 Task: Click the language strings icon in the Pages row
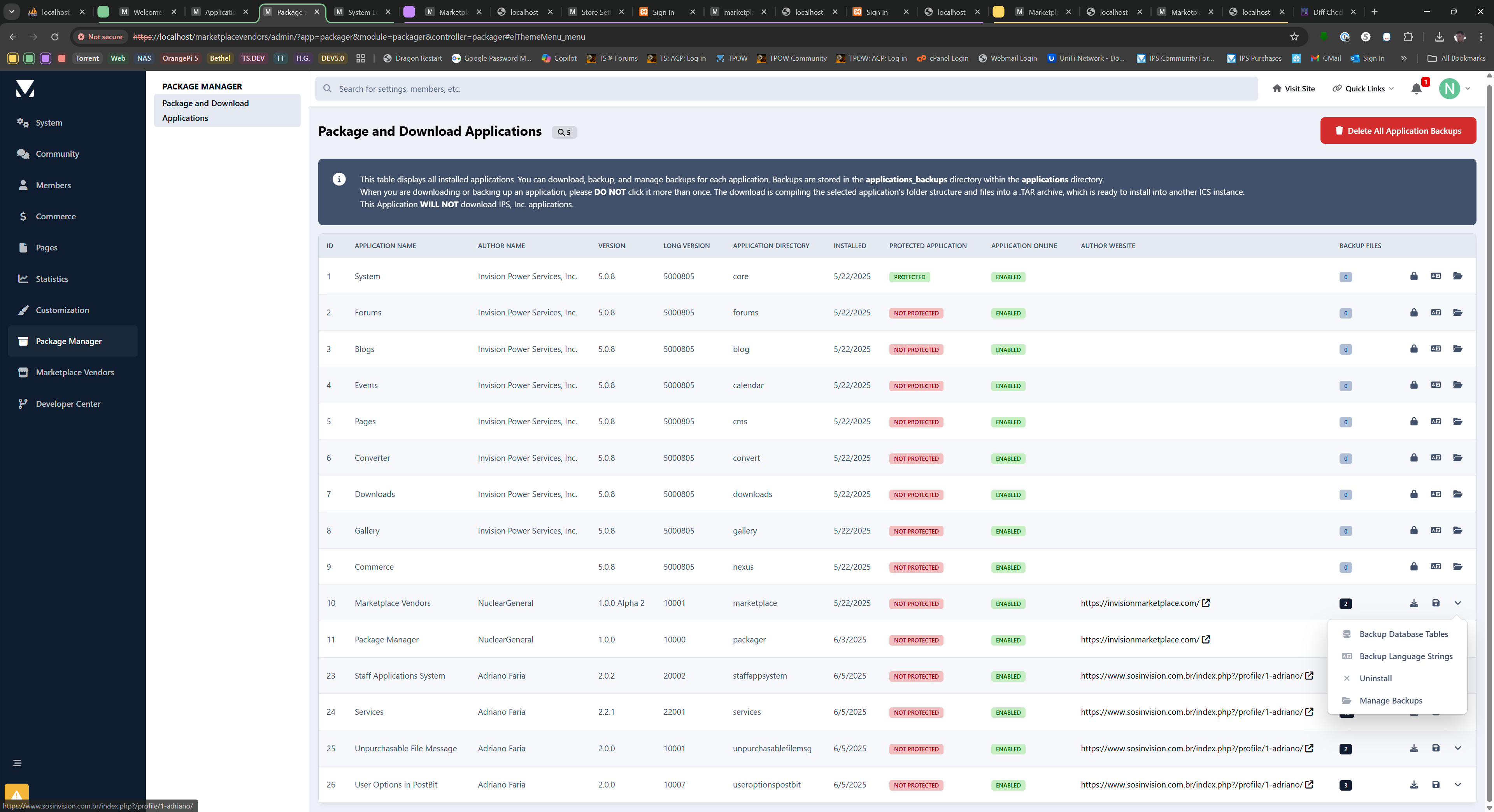point(1435,421)
